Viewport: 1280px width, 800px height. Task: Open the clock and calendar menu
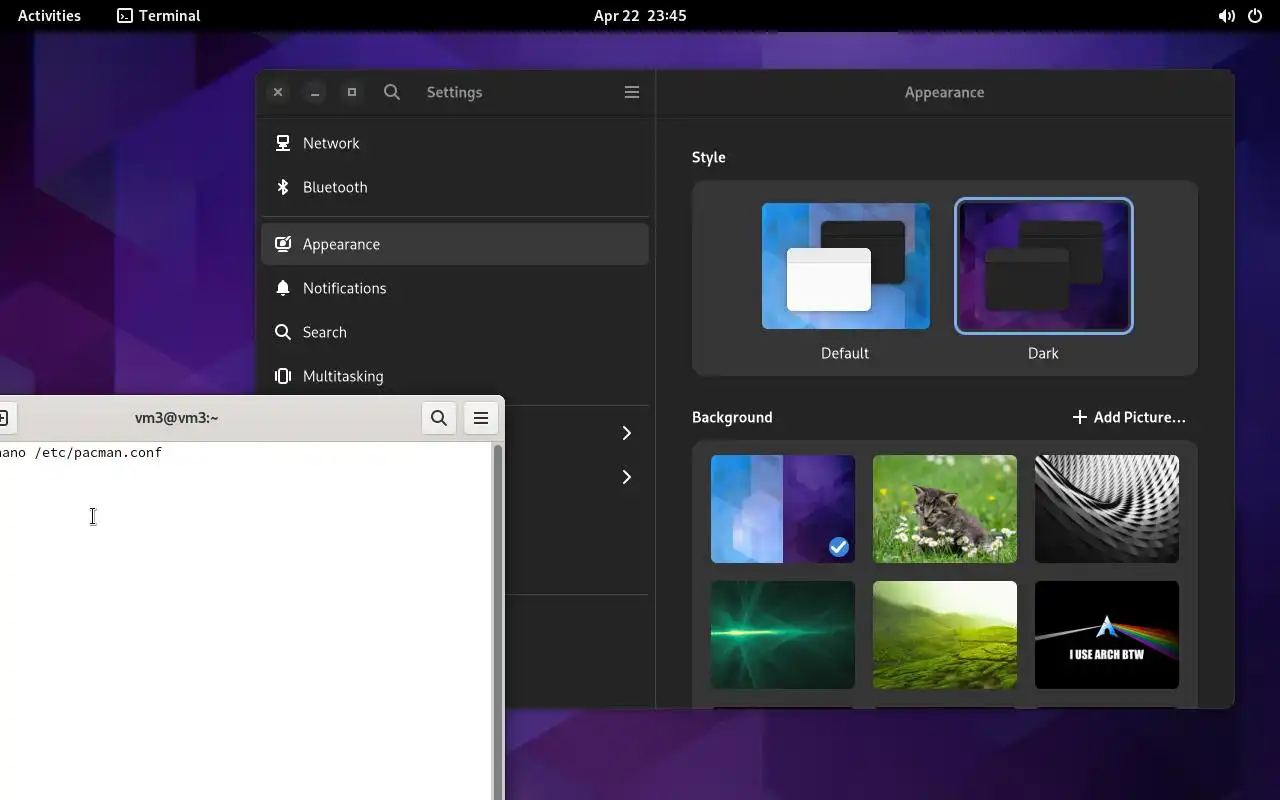point(640,15)
